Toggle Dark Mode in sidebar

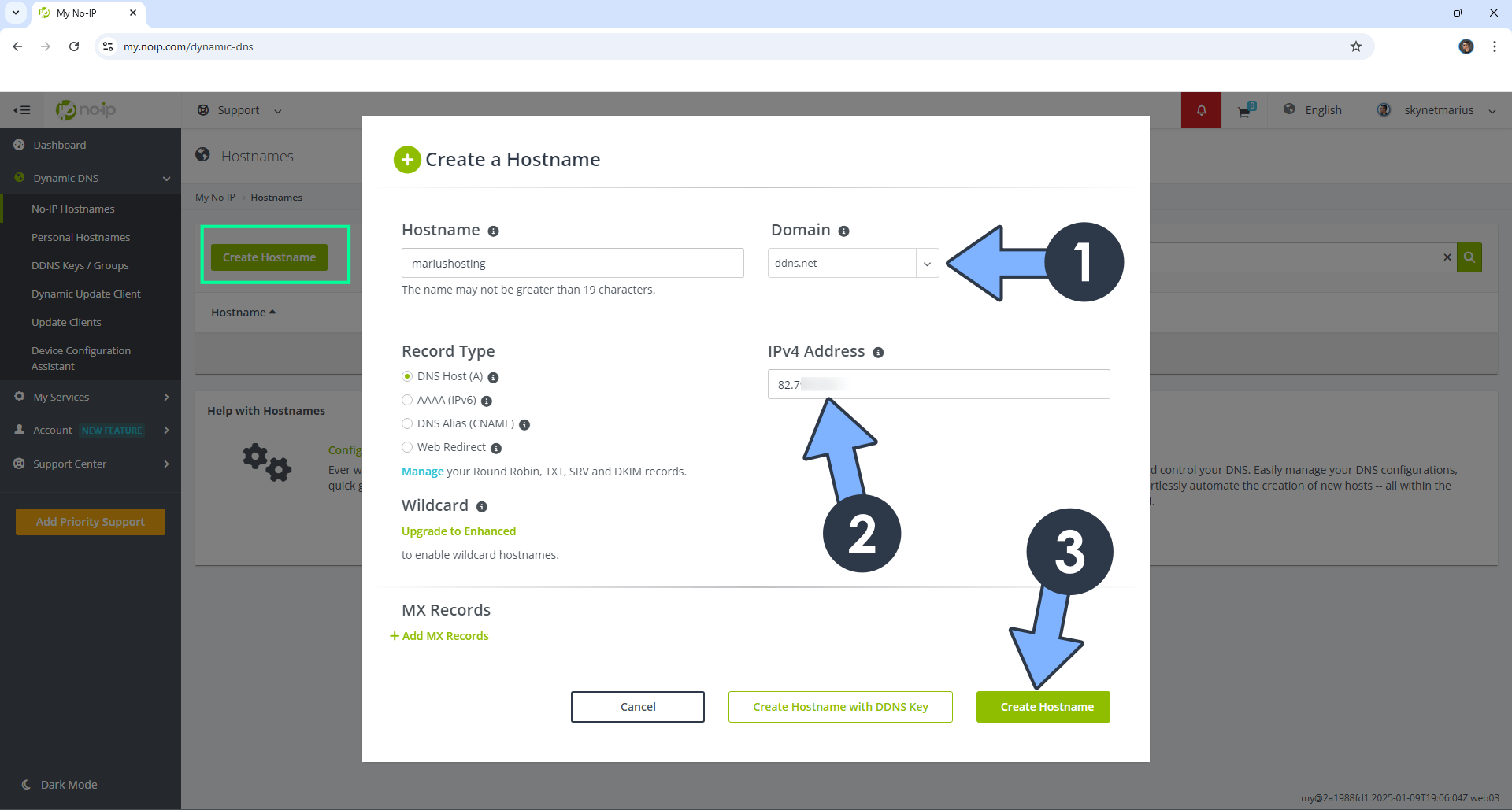(60, 785)
